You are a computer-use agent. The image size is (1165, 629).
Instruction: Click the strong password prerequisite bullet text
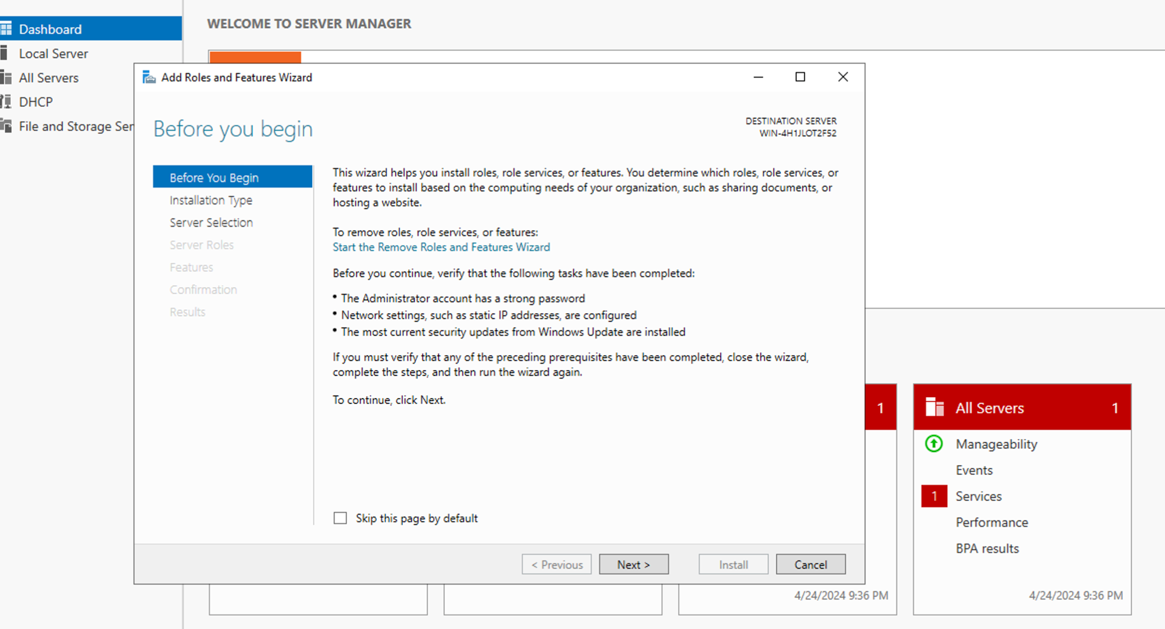click(x=463, y=299)
